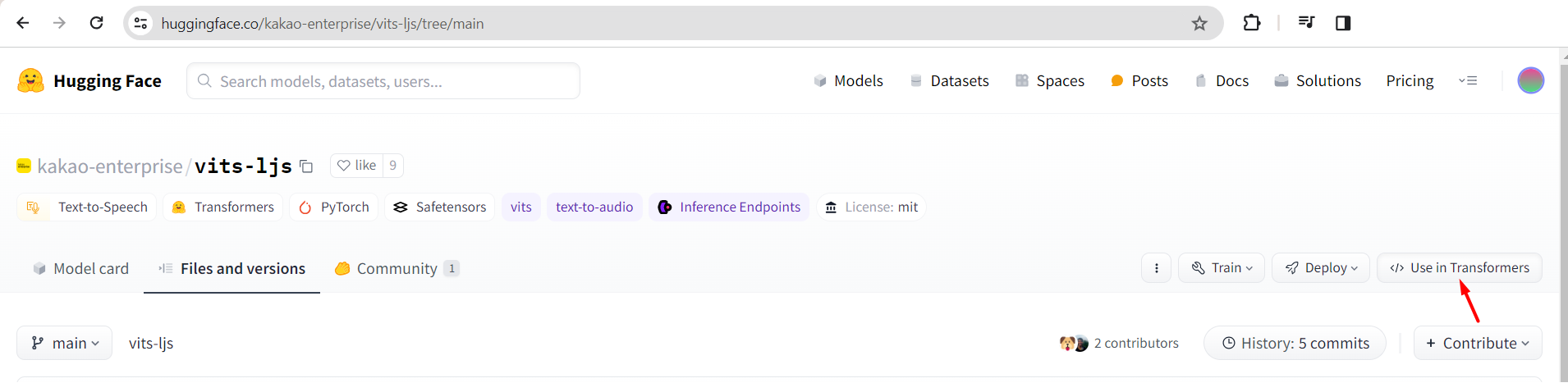Select the Transformers tag
This screenshot has width=1568, height=392.
[x=223, y=207]
